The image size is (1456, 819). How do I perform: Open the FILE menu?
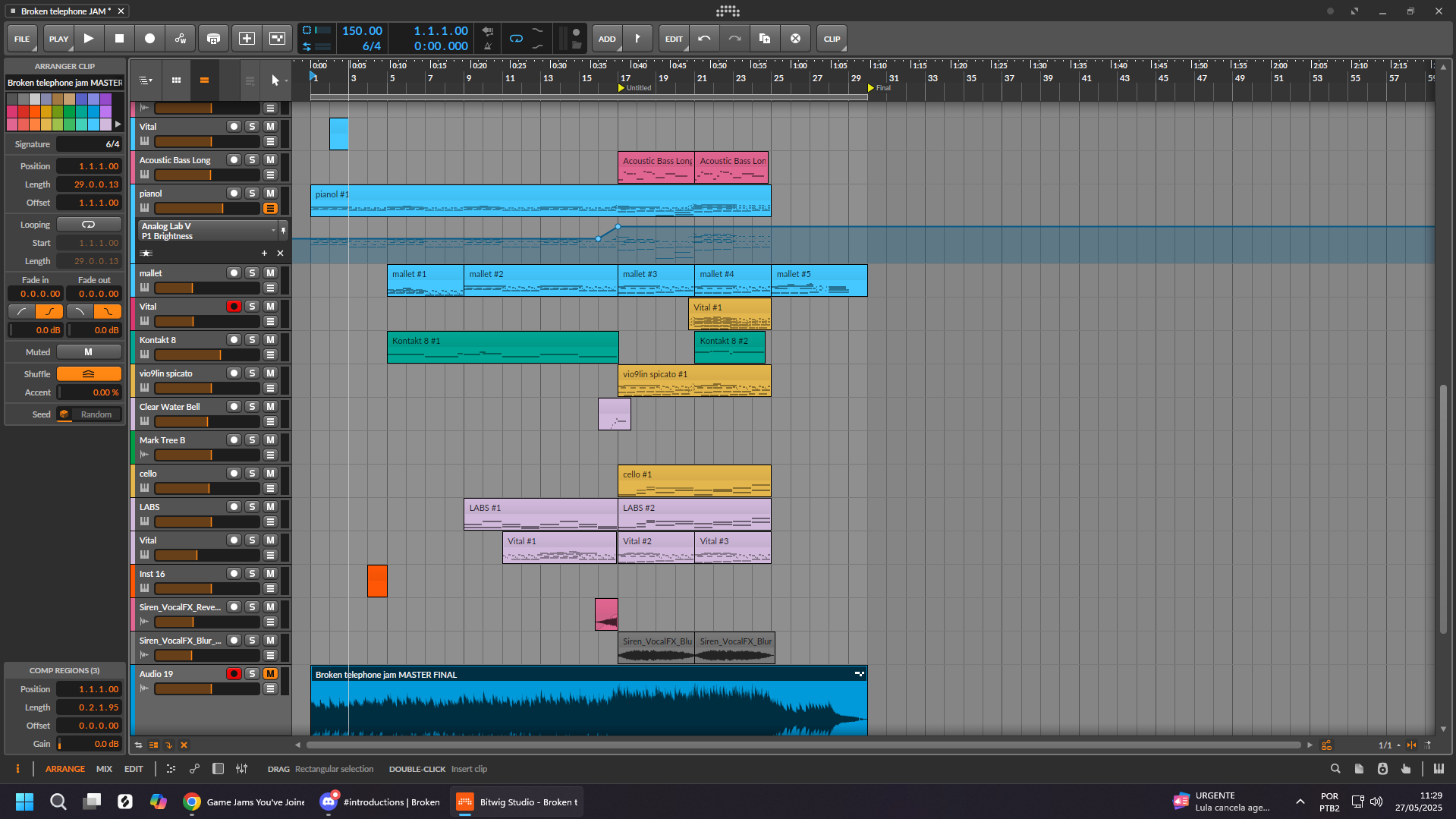[22, 39]
